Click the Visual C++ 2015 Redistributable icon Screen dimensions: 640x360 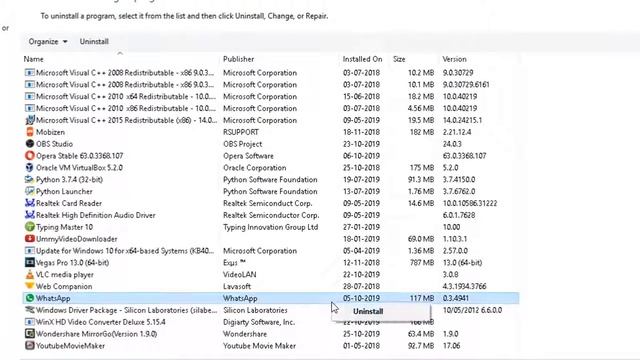[x=29, y=120]
